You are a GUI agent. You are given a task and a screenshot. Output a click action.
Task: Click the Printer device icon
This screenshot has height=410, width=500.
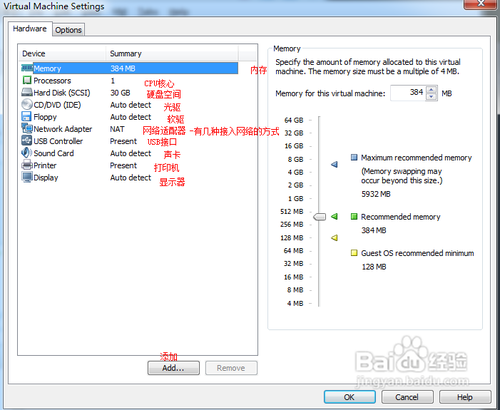pyautogui.click(x=27, y=165)
